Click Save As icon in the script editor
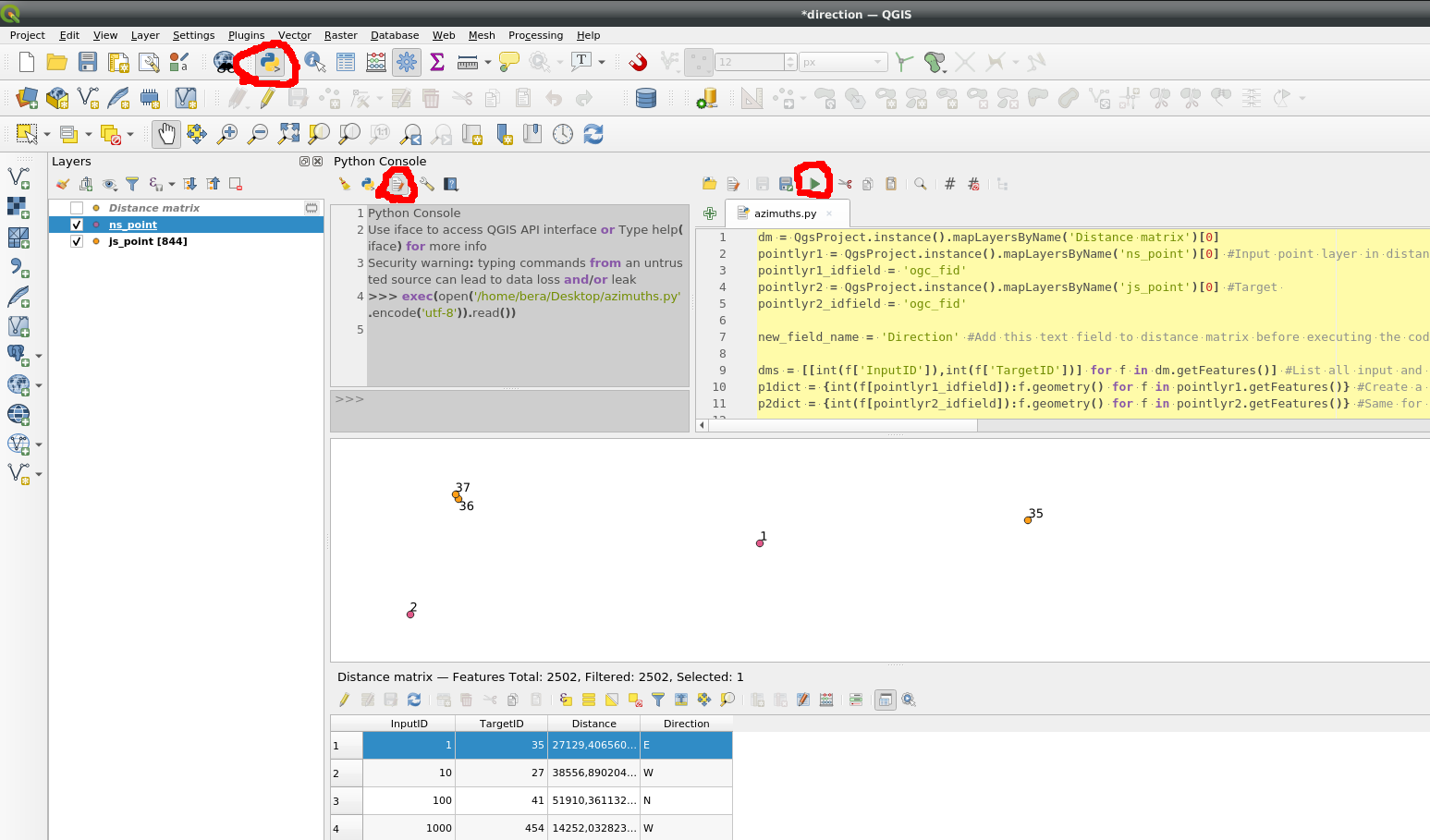Image resolution: width=1430 pixels, height=840 pixels. tap(786, 184)
